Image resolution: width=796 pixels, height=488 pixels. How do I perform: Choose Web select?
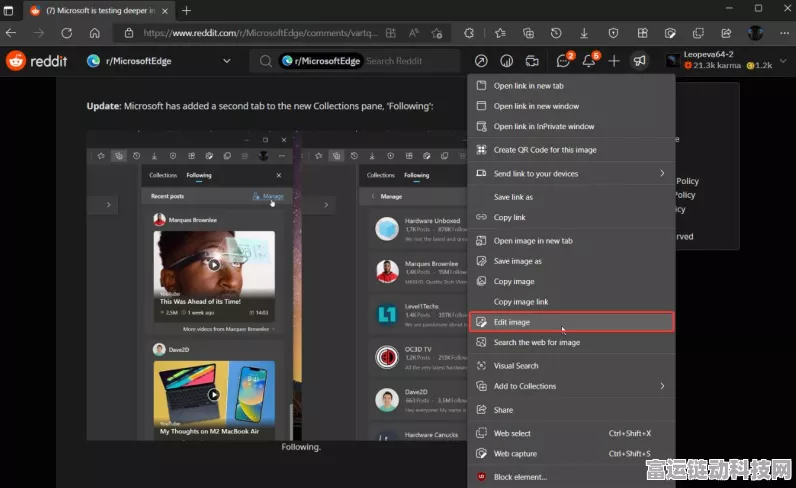point(572,433)
